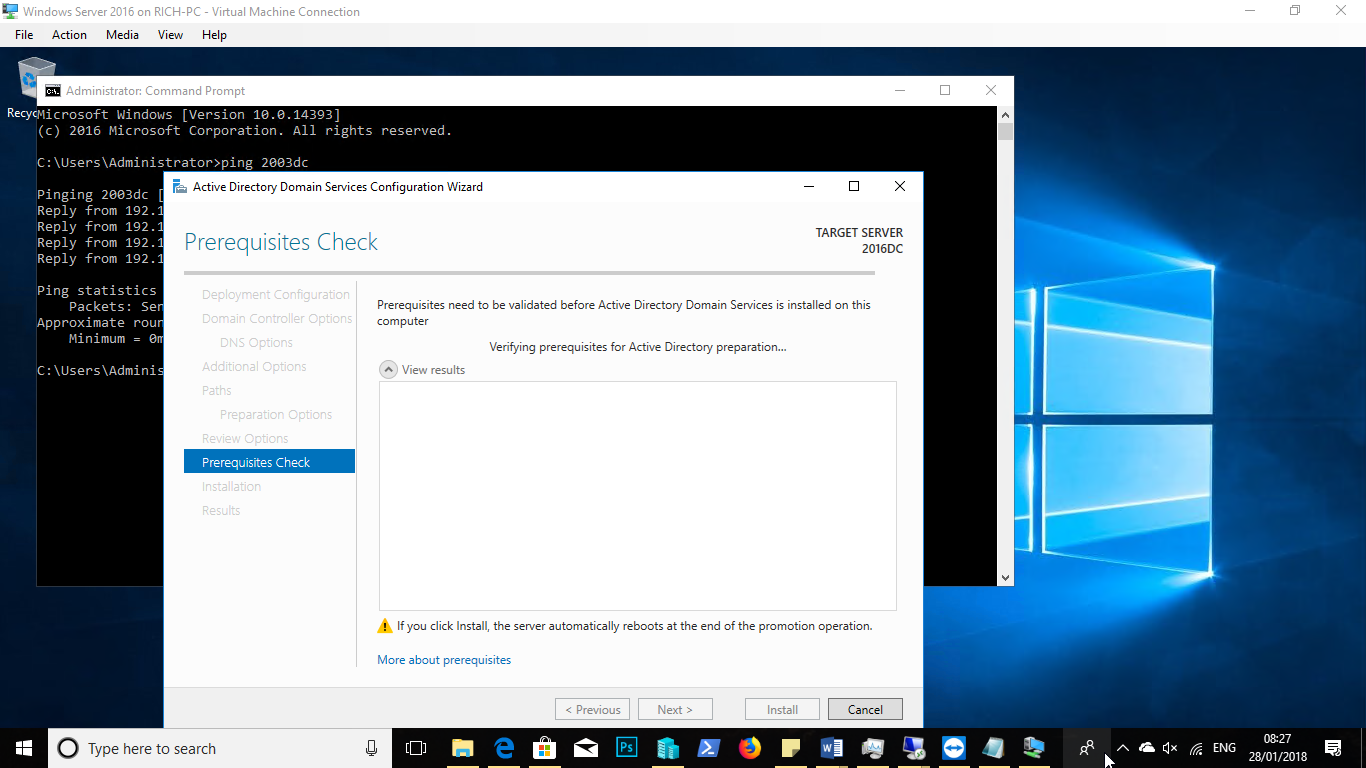Collapse the View results section
This screenshot has height=768, width=1366.
click(388, 370)
